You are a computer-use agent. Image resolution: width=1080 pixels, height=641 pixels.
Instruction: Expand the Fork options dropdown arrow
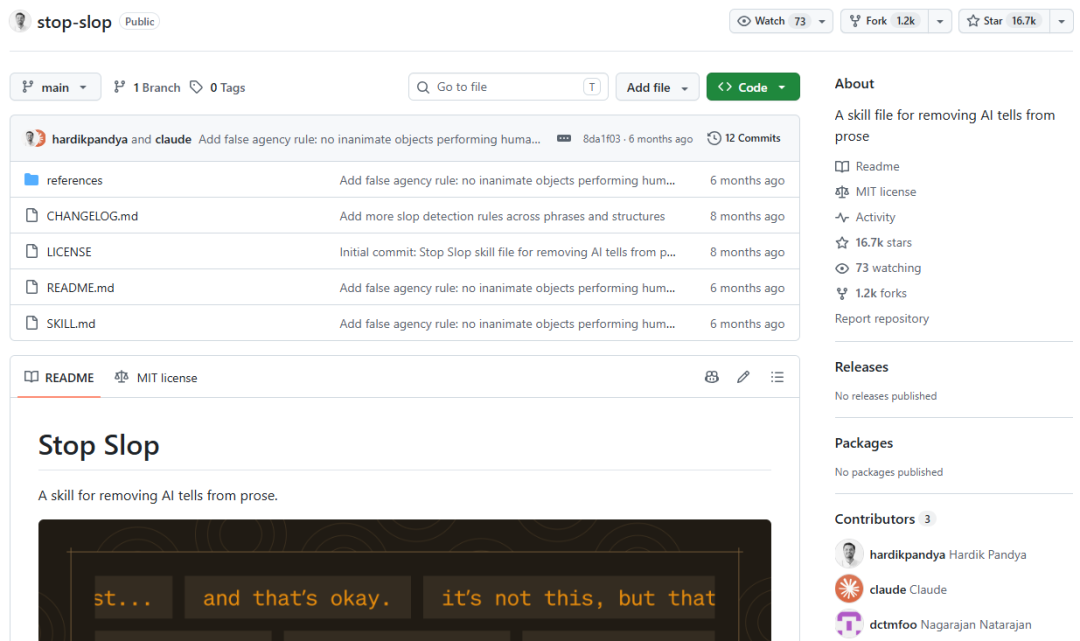(x=939, y=21)
